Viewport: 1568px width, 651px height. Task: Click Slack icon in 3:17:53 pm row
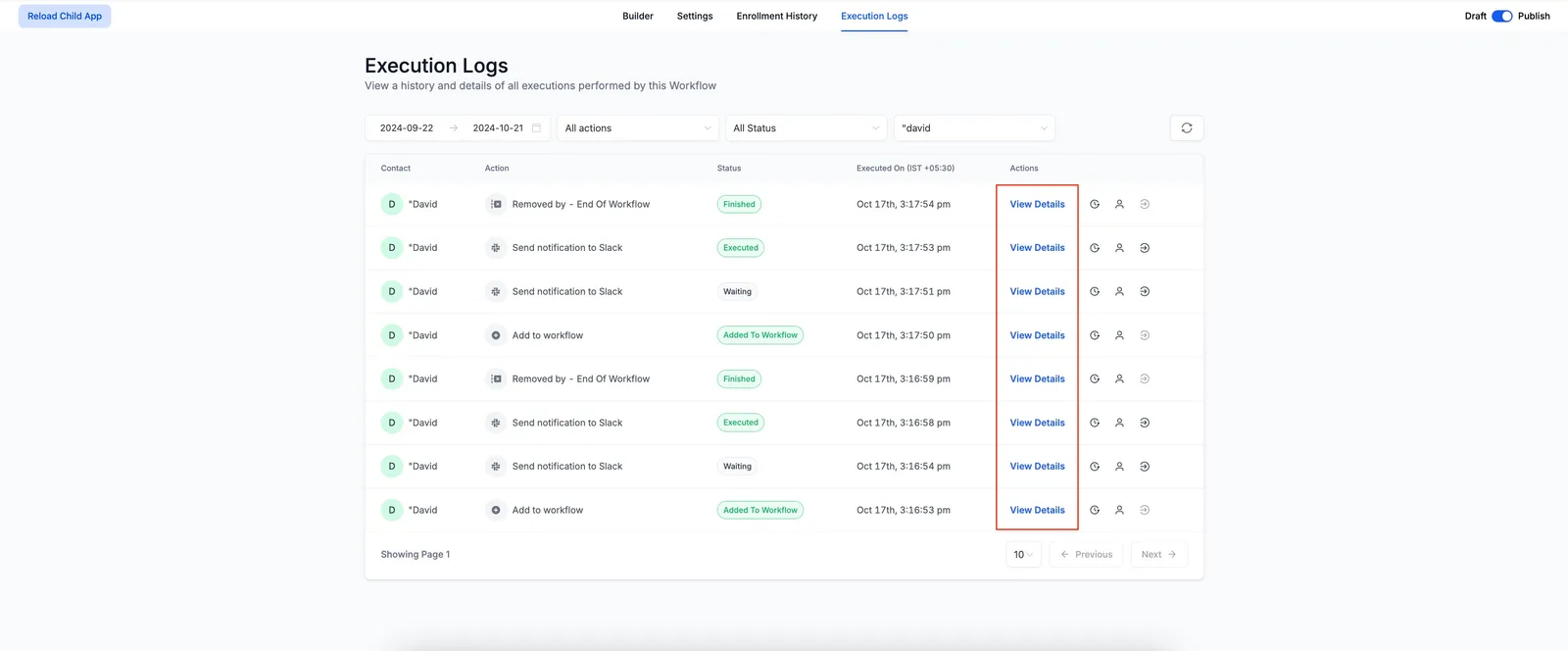click(496, 248)
